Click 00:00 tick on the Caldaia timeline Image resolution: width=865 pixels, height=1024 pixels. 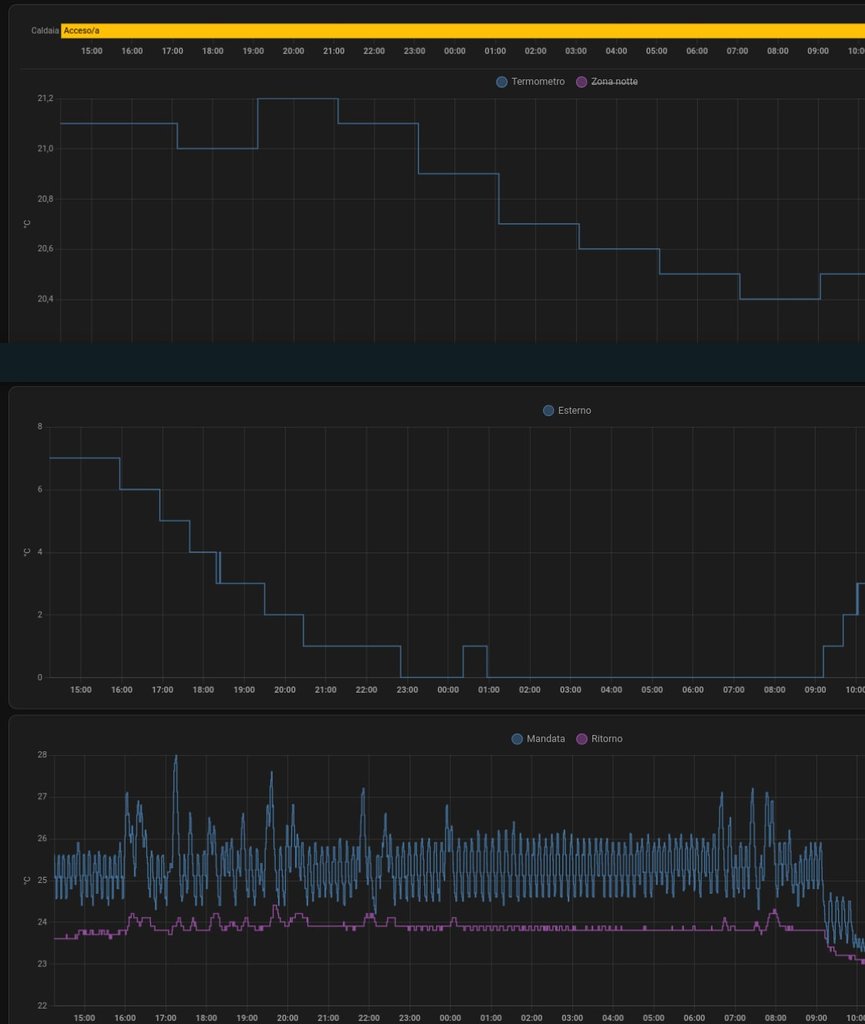[x=454, y=51]
